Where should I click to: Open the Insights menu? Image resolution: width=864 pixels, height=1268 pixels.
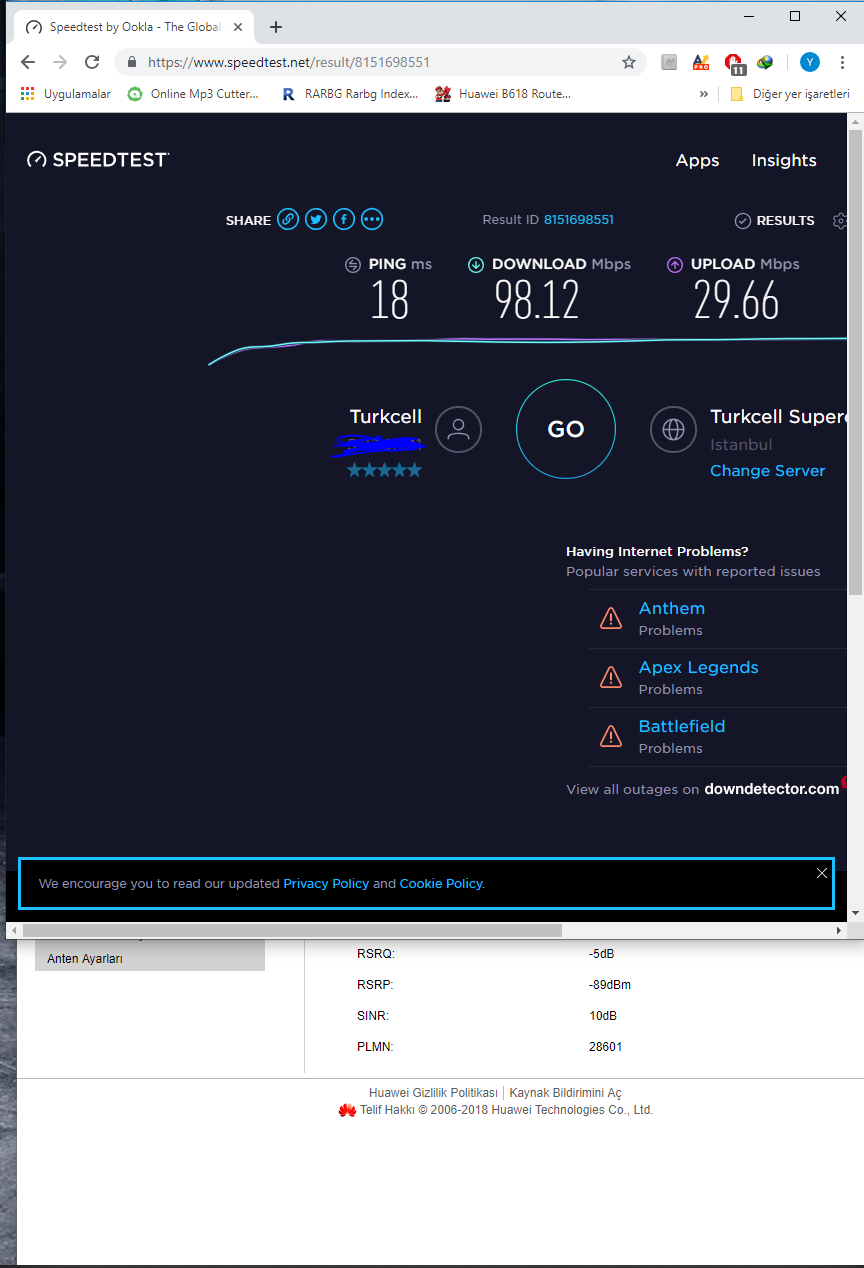pyautogui.click(x=784, y=160)
